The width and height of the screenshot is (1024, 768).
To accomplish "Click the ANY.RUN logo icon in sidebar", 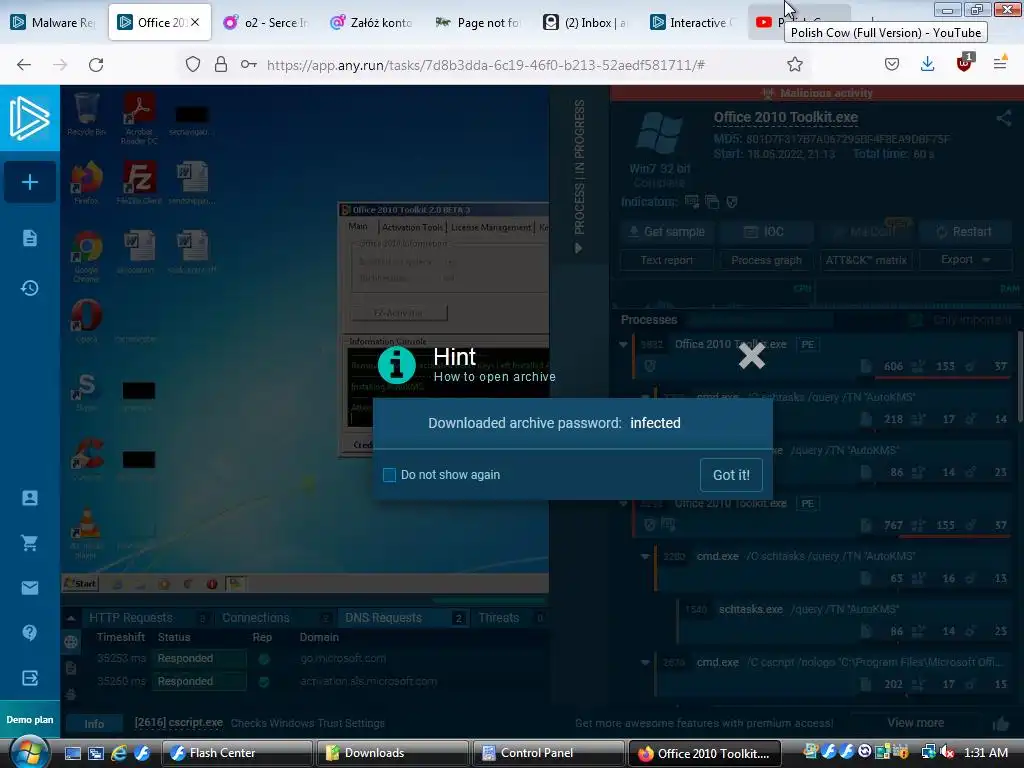I will 29,118.
